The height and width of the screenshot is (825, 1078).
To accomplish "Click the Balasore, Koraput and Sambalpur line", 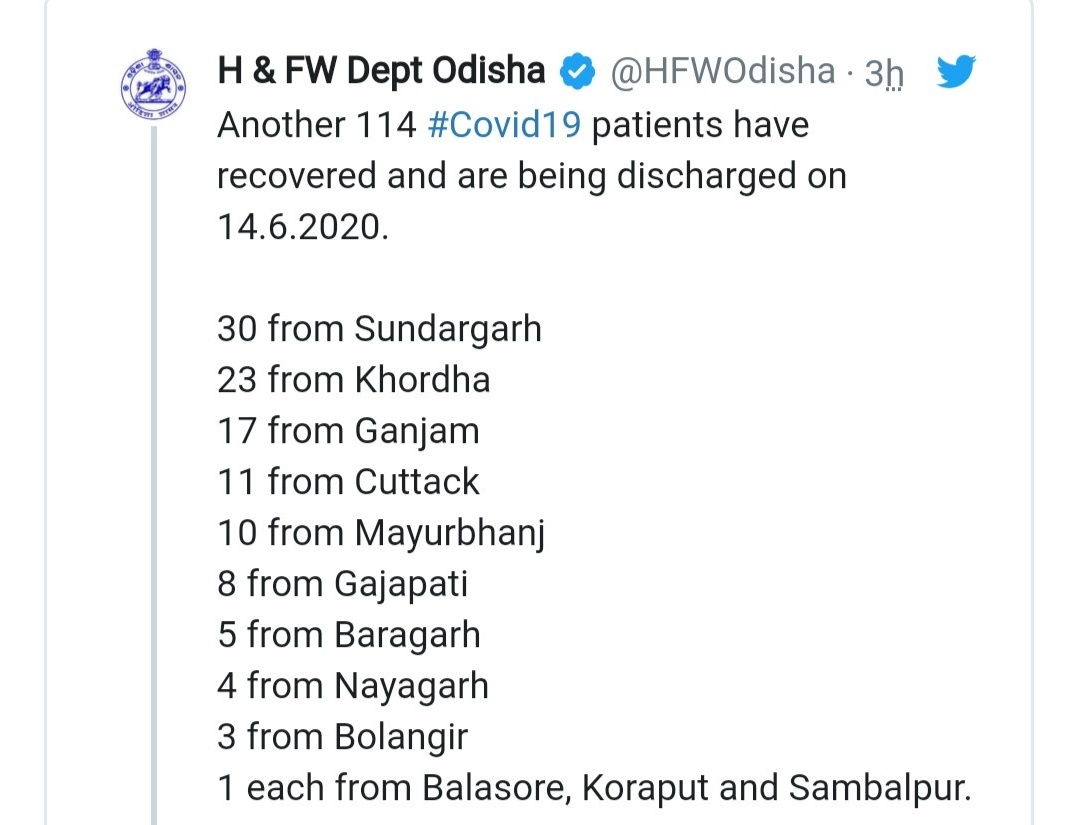I will (594, 789).
